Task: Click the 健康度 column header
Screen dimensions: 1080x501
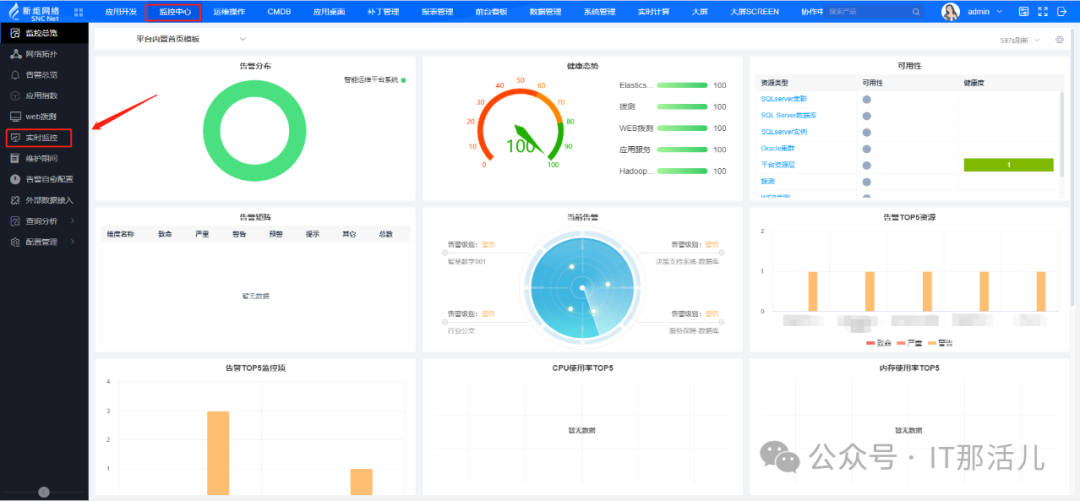Action: (974, 82)
